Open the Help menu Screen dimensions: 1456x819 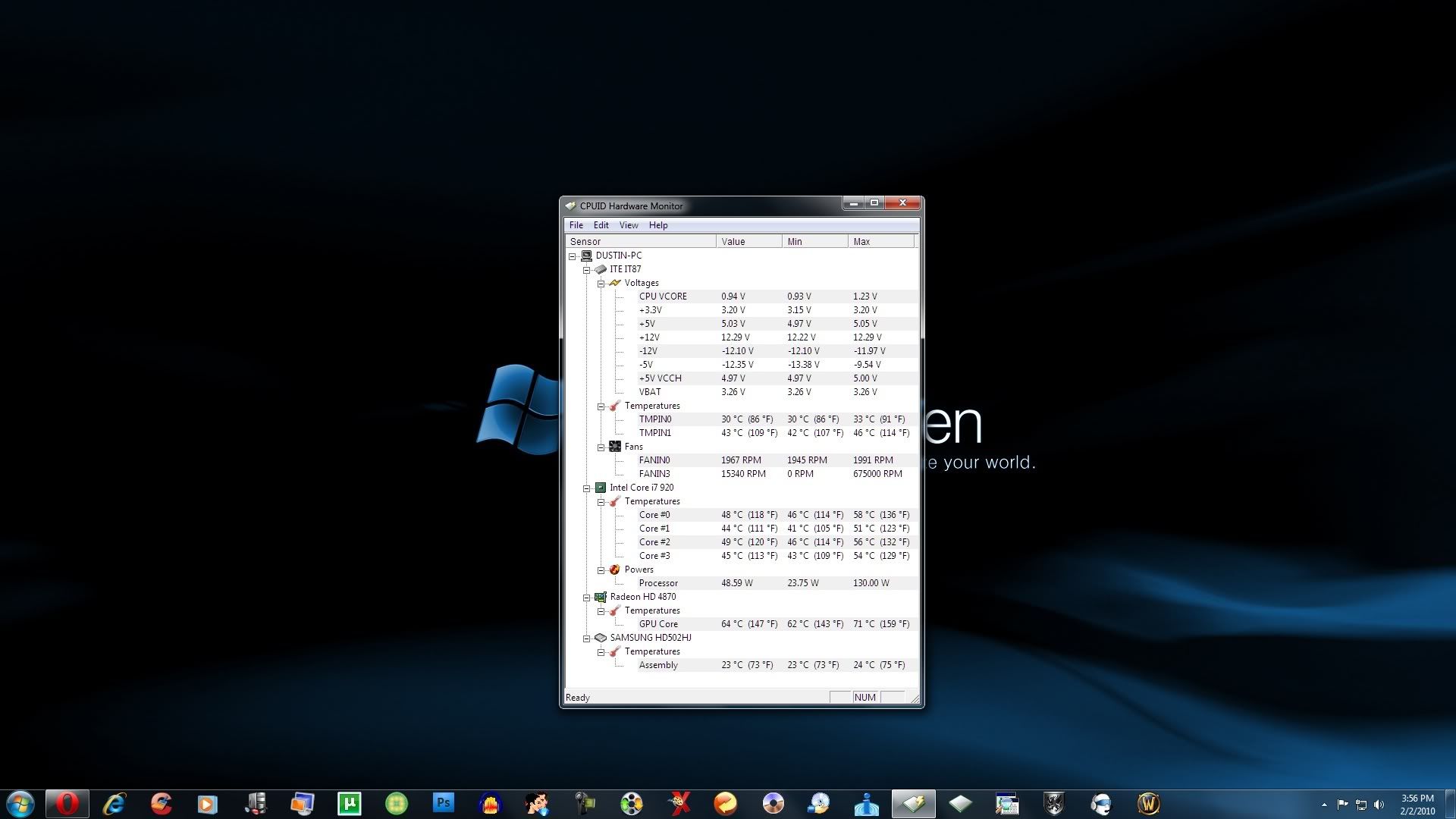(x=658, y=225)
